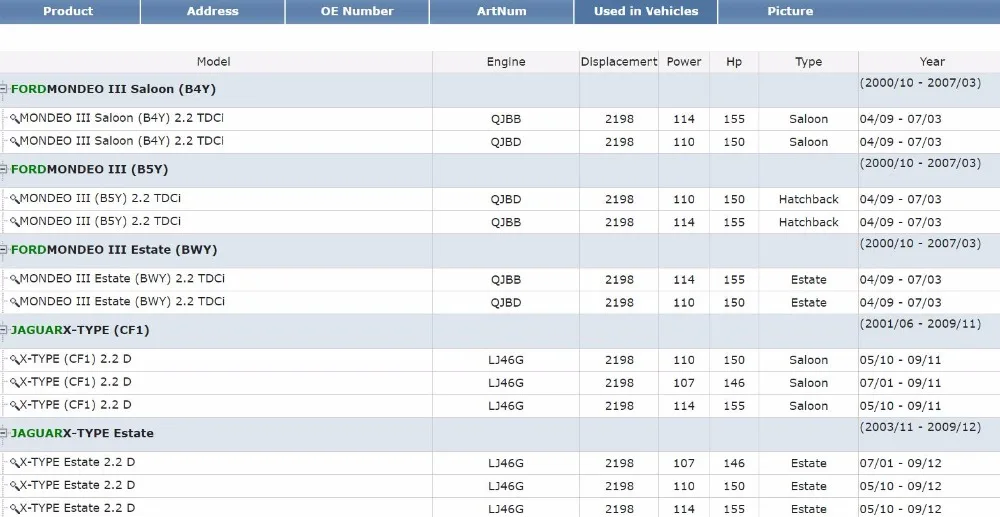Click magnifier icon for Mondeo (B5Y) QJBD row
Image resolution: width=1000 pixels, height=517 pixels.
[x=15, y=199]
